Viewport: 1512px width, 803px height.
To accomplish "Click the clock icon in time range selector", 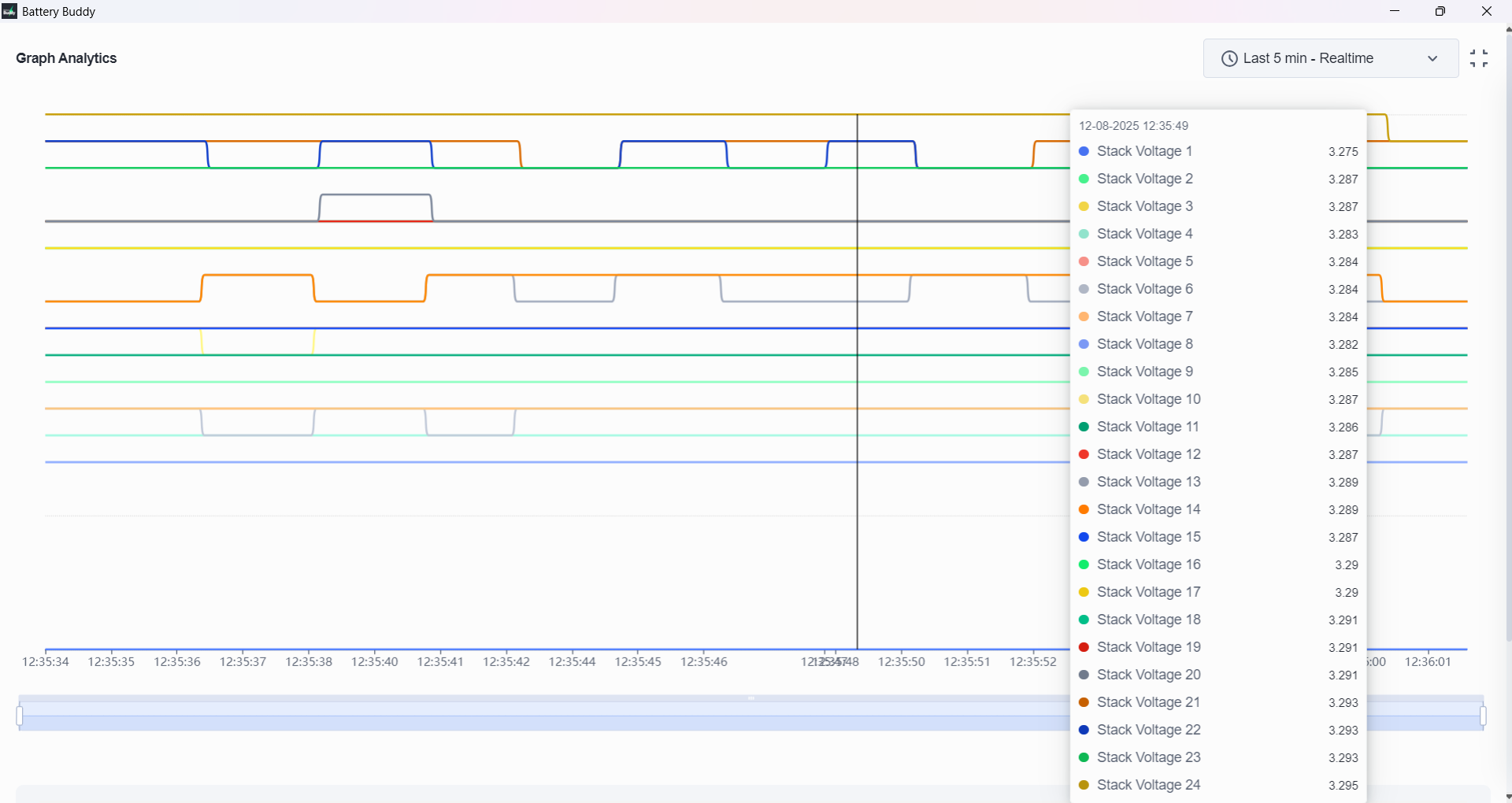I will [x=1228, y=59].
